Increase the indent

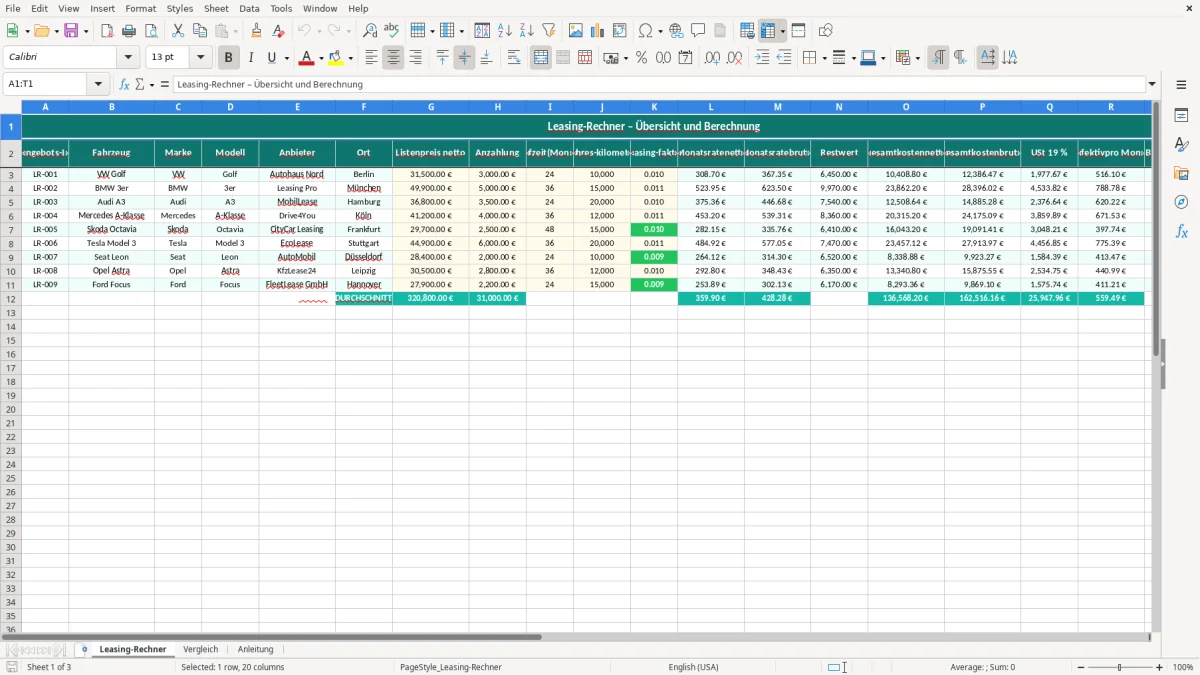(762, 58)
